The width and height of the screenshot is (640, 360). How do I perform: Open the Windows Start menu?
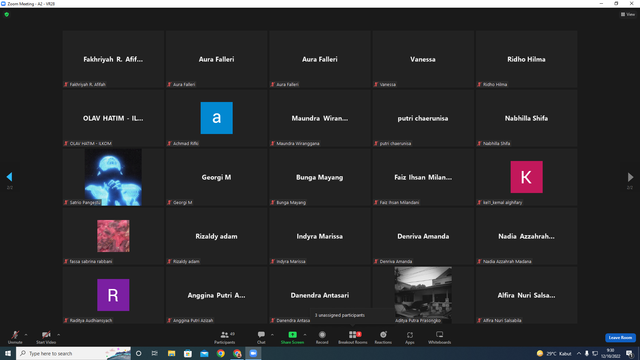(x=8, y=353)
